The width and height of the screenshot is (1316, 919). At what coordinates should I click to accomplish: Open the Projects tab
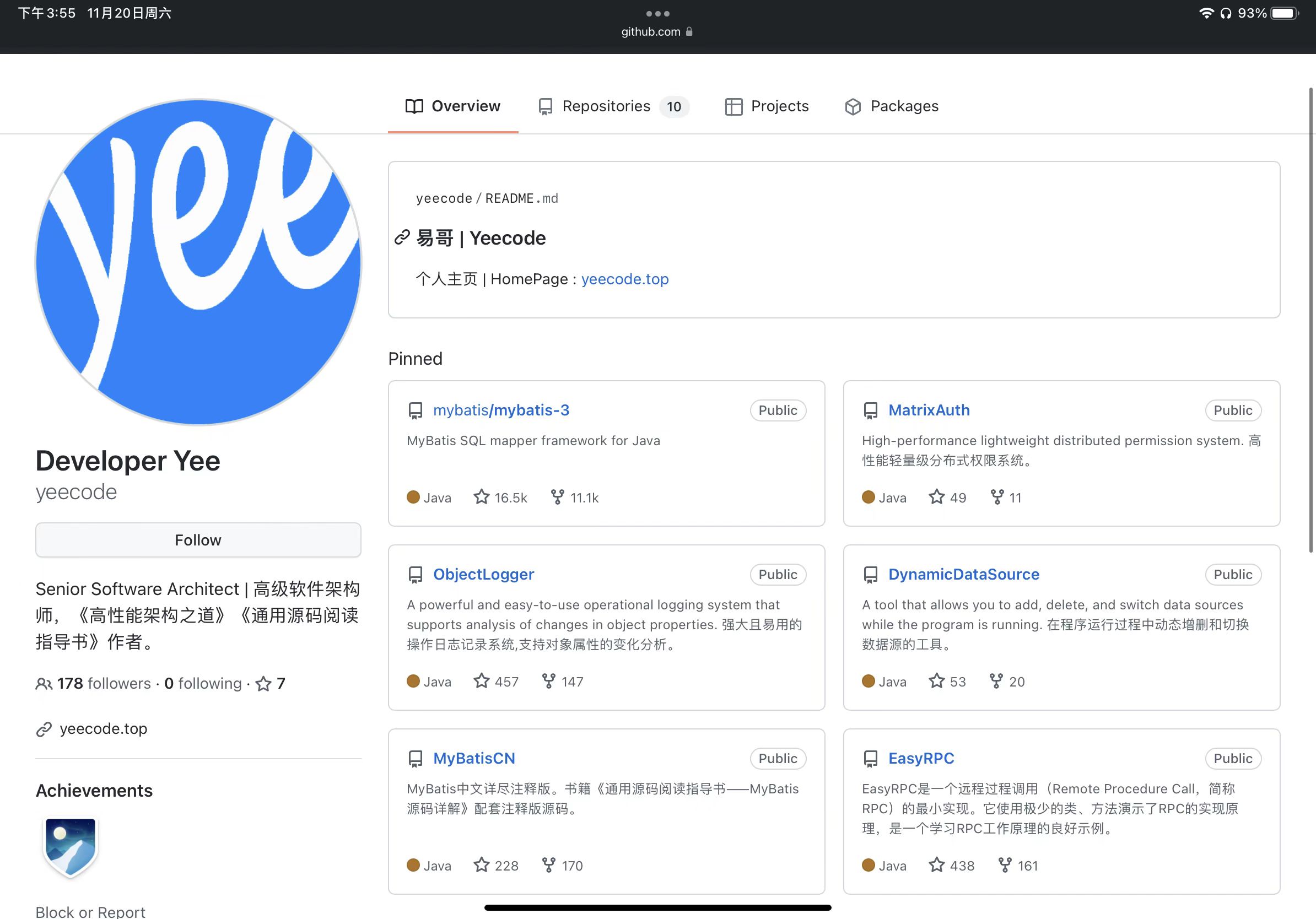(767, 106)
